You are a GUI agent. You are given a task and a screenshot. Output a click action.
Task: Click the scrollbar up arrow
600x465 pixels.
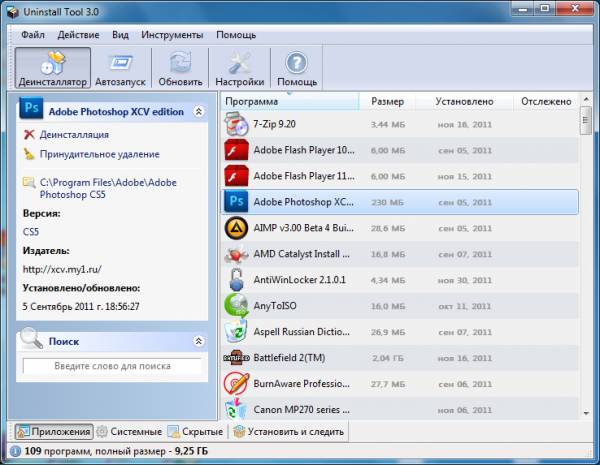click(x=586, y=100)
